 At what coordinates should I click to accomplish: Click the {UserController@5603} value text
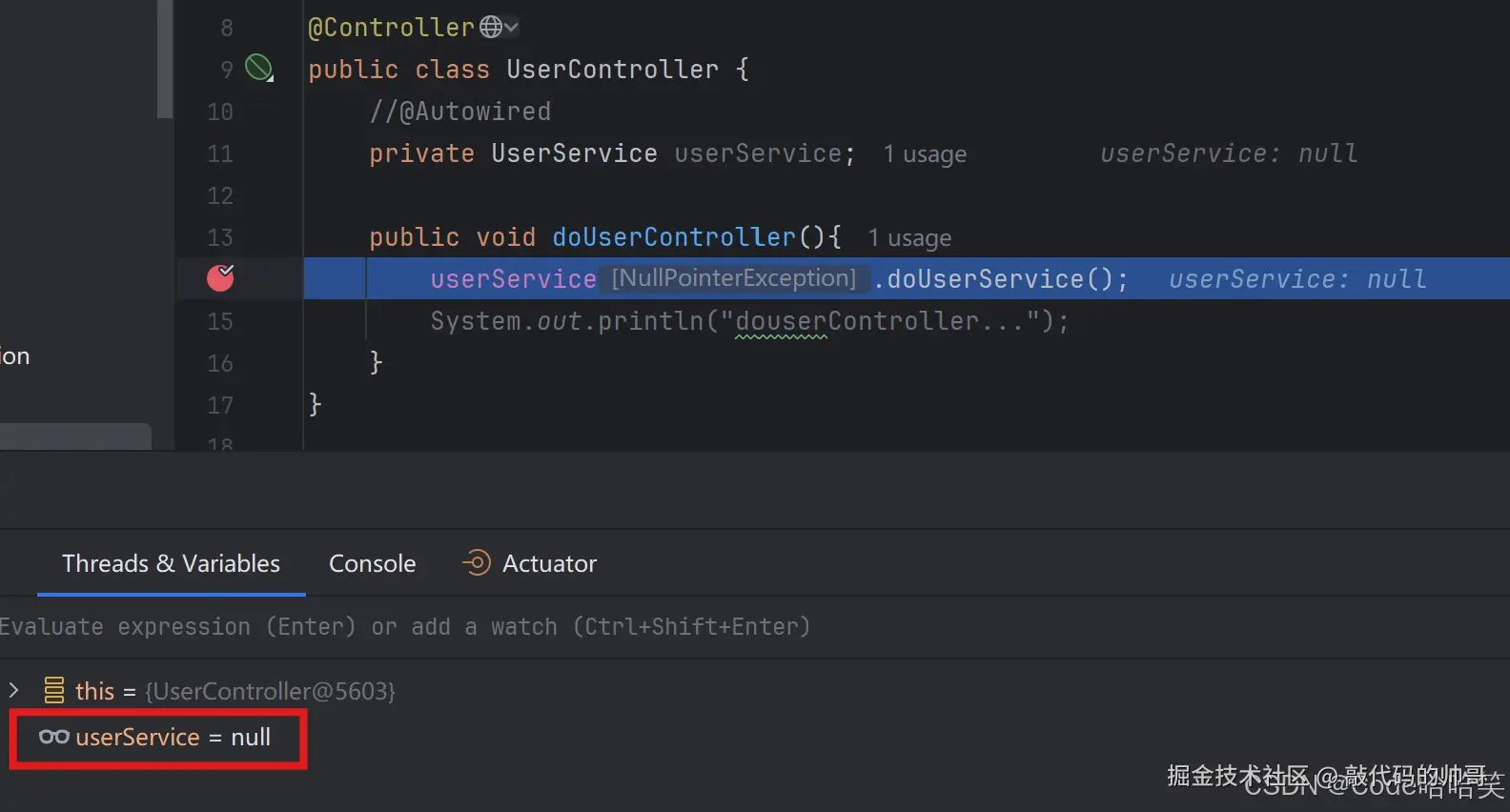click(x=270, y=691)
